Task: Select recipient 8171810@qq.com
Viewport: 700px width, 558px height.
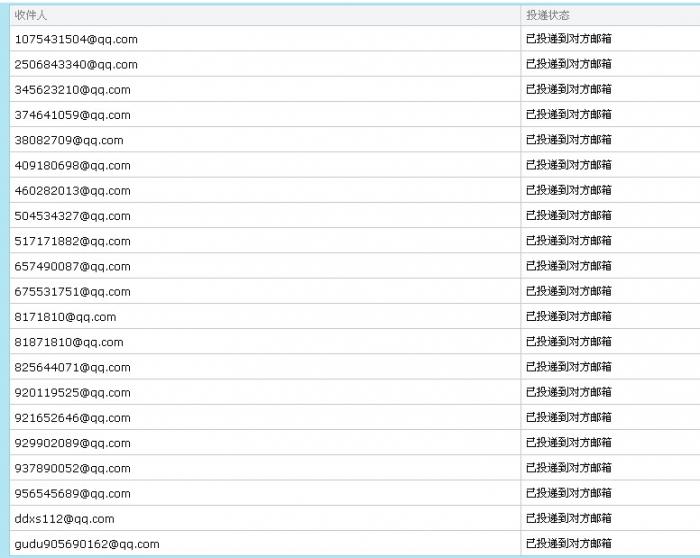Action: click(x=65, y=317)
